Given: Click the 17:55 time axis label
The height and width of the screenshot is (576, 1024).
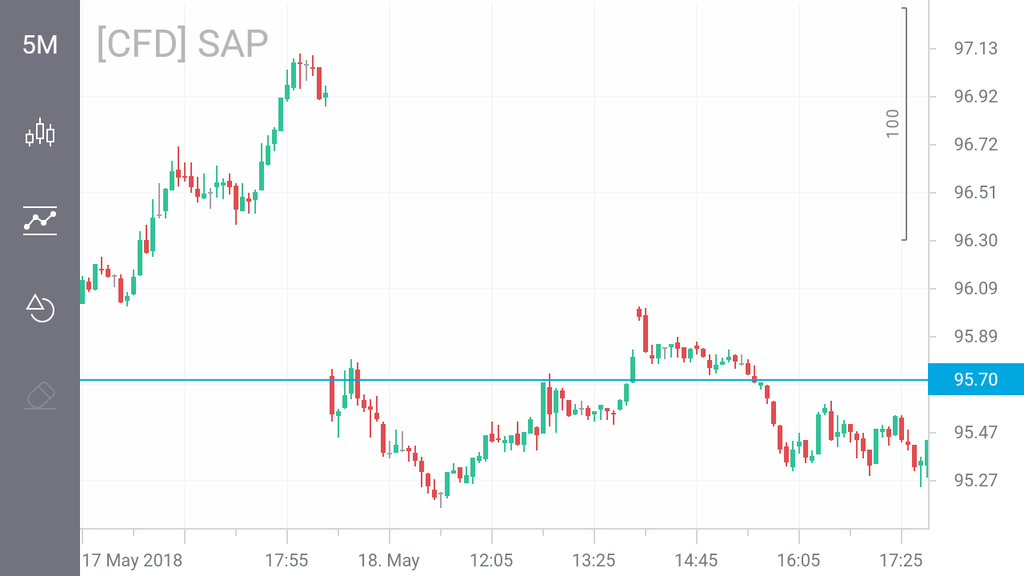Looking at the screenshot, I should pyautogui.click(x=286, y=558).
